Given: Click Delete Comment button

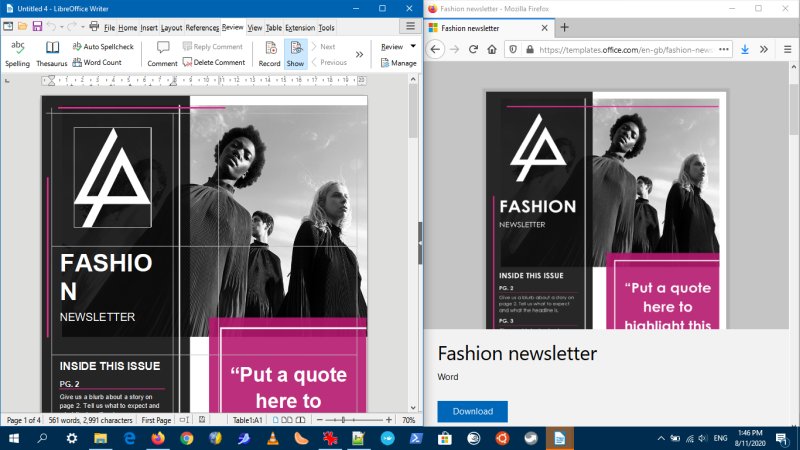Looking at the screenshot, I should click(x=214, y=62).
